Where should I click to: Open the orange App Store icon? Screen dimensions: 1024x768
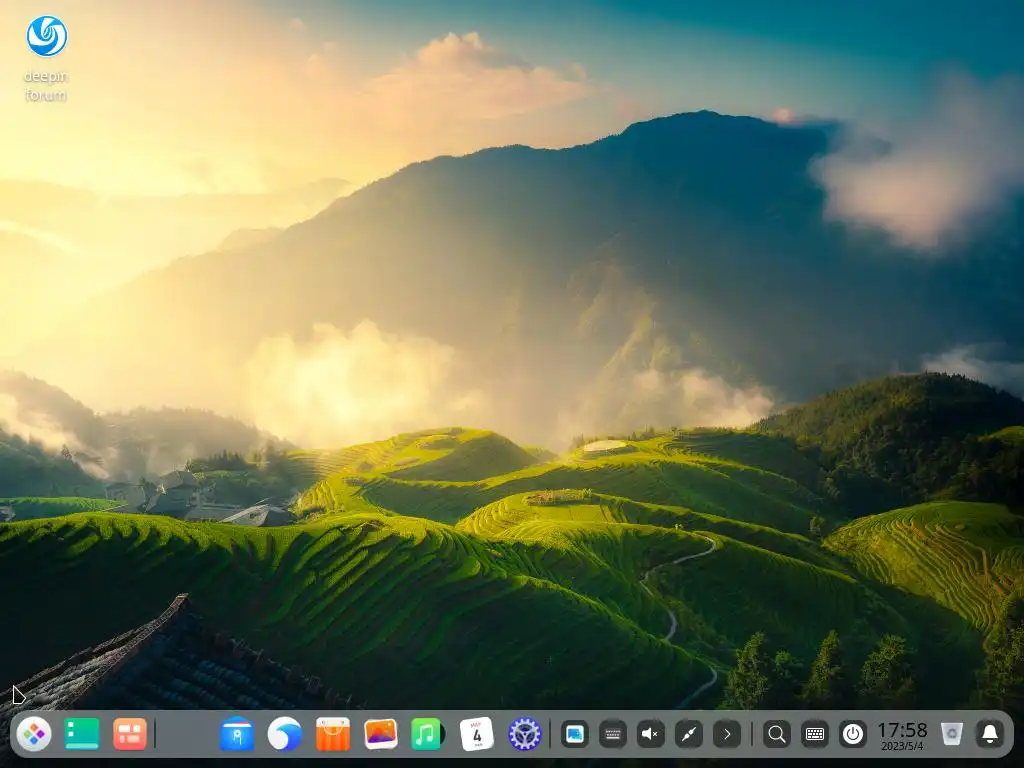333,734
